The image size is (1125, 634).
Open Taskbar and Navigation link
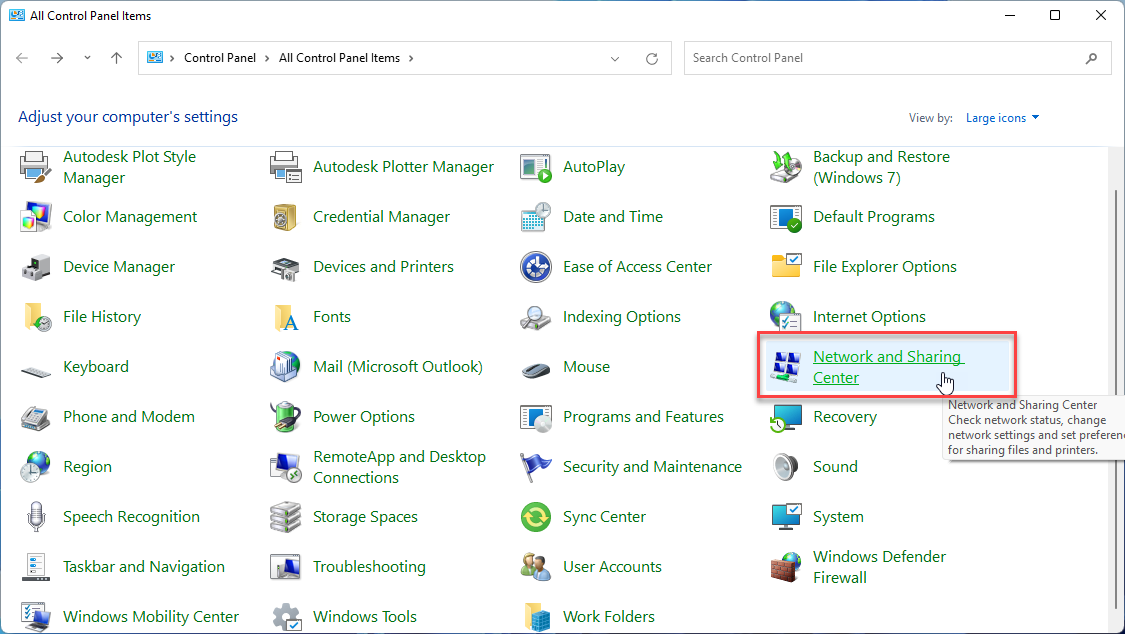(143, 567)
